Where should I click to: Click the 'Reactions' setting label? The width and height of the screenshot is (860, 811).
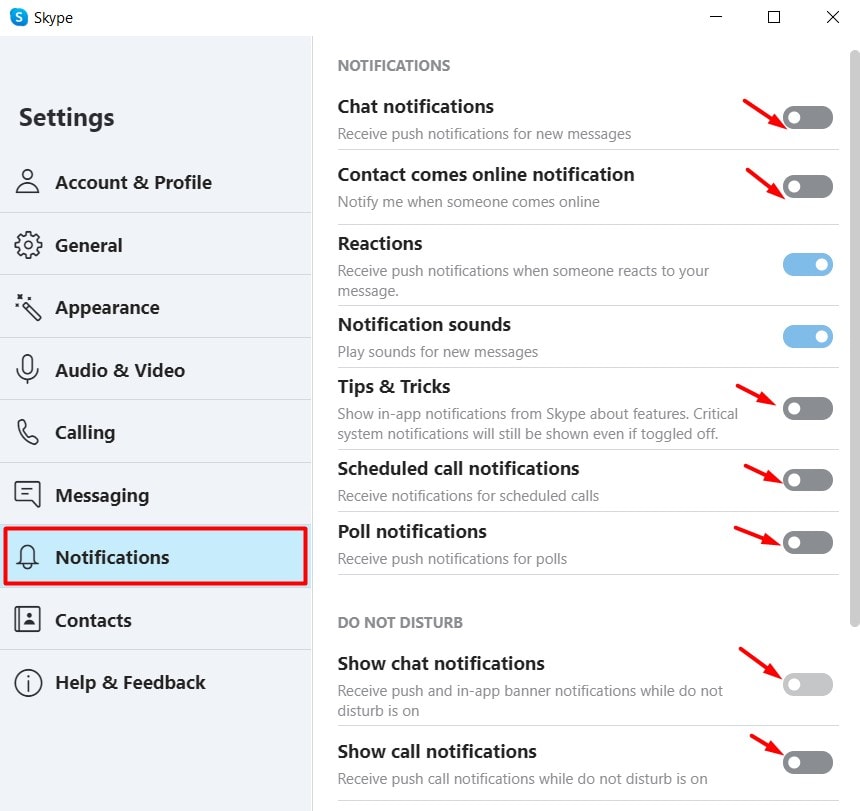pos(380,243)
